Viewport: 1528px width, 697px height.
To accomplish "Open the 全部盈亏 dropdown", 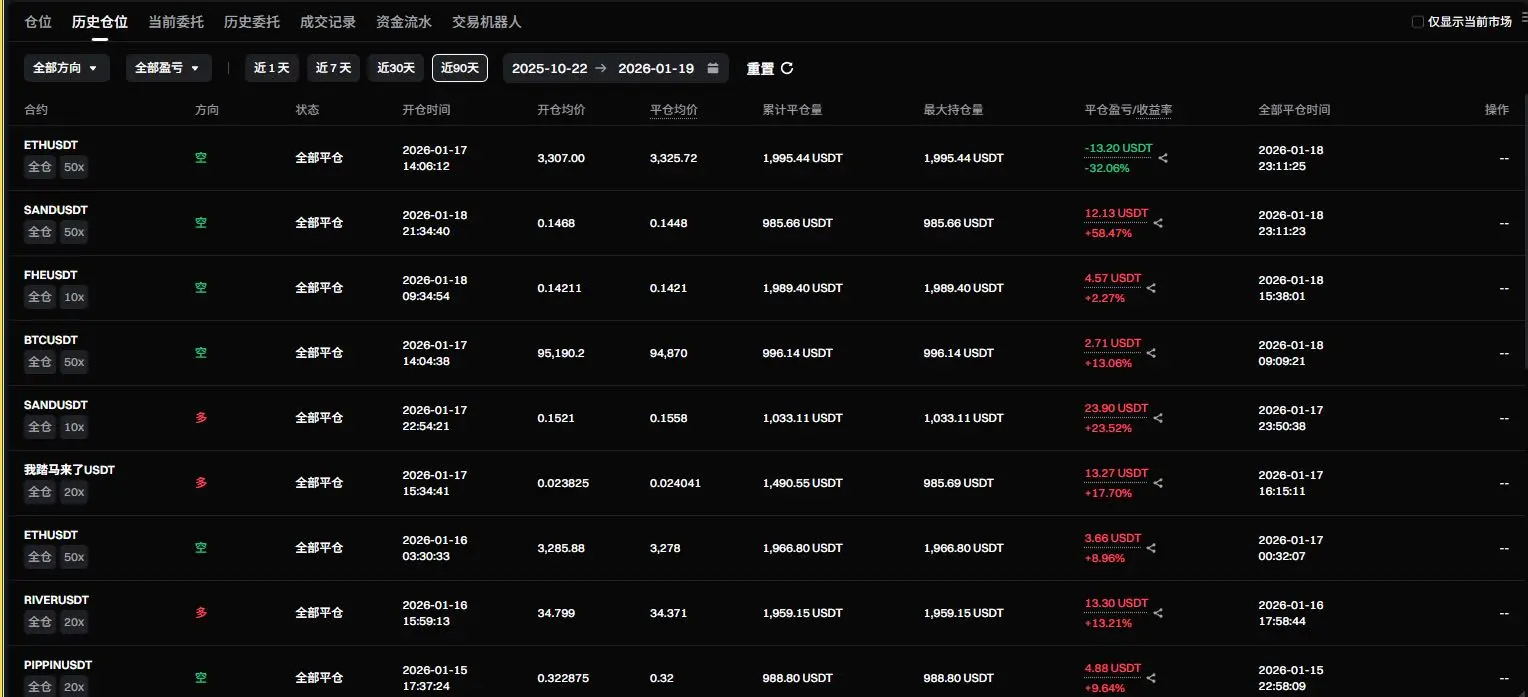I will click(169, 68).
